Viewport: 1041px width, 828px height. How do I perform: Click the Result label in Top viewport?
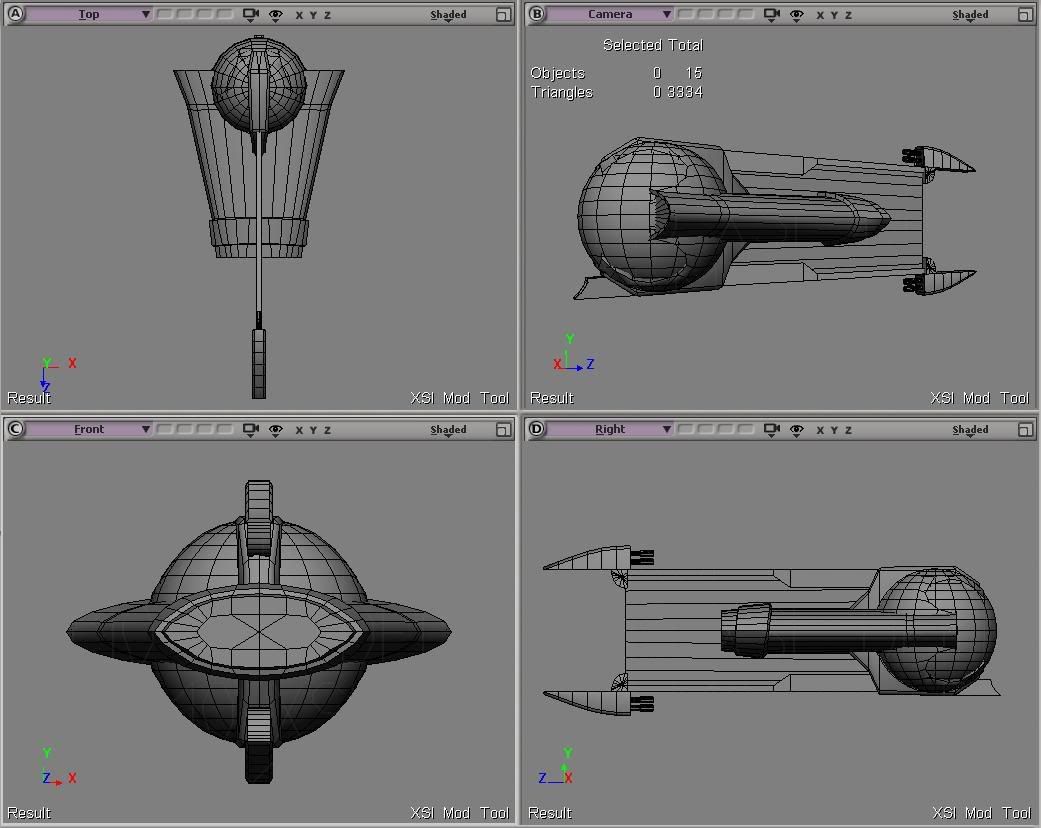29,398
